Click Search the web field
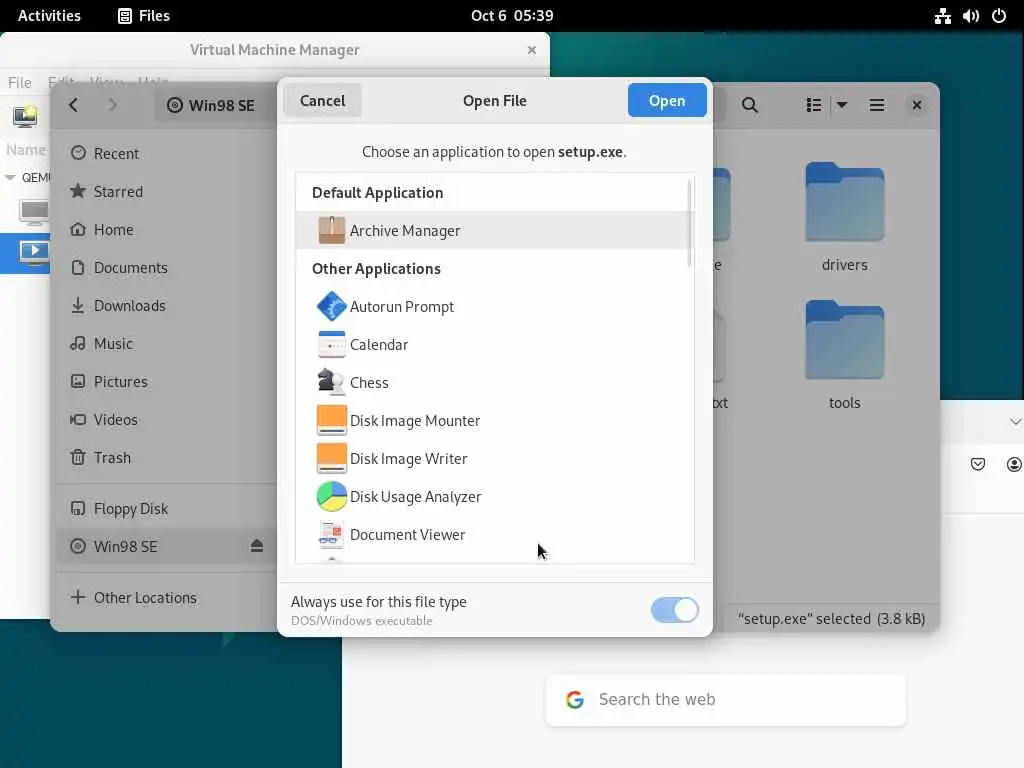1024x768 pixels. coord(726,699)
